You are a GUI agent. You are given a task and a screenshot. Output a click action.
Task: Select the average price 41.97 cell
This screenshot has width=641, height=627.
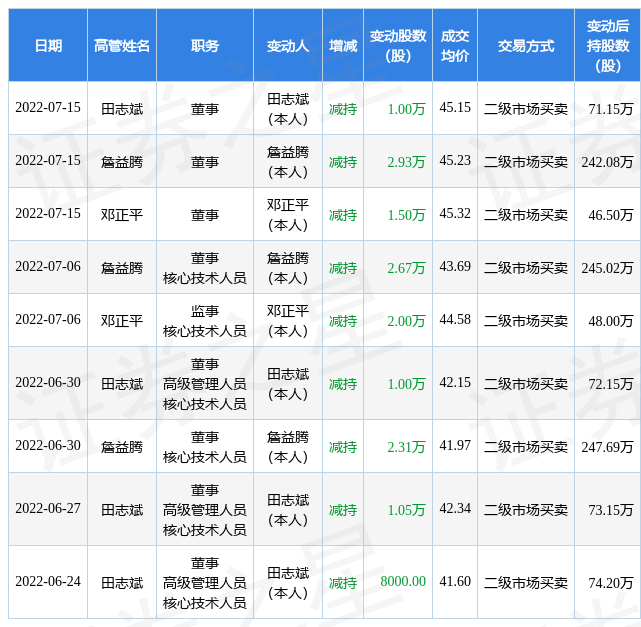[455, 446]
